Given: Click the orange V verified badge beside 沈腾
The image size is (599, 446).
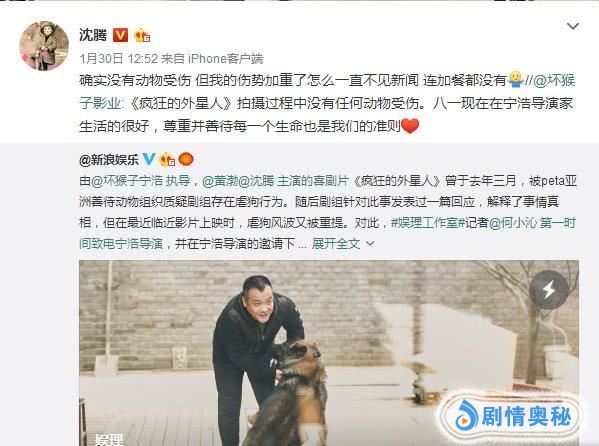Looking at the screenshot, I should tap(120, 35).
